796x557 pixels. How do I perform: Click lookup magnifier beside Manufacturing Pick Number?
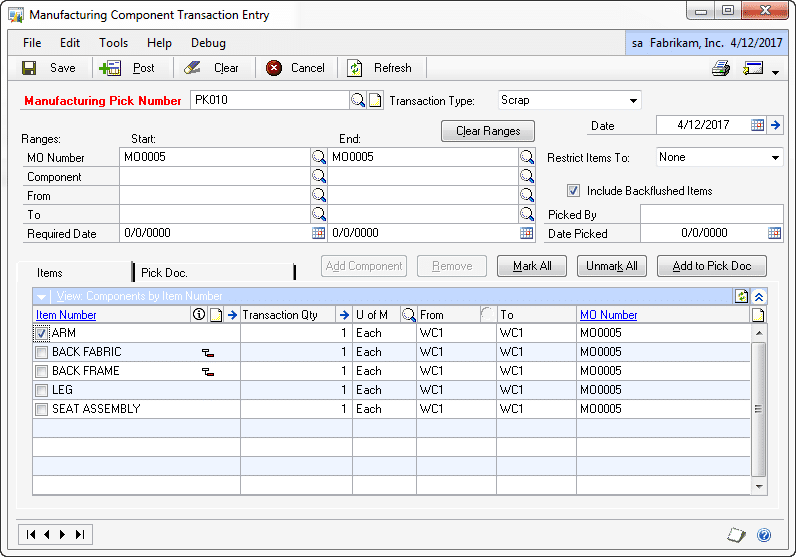click(x=357, y=100)
